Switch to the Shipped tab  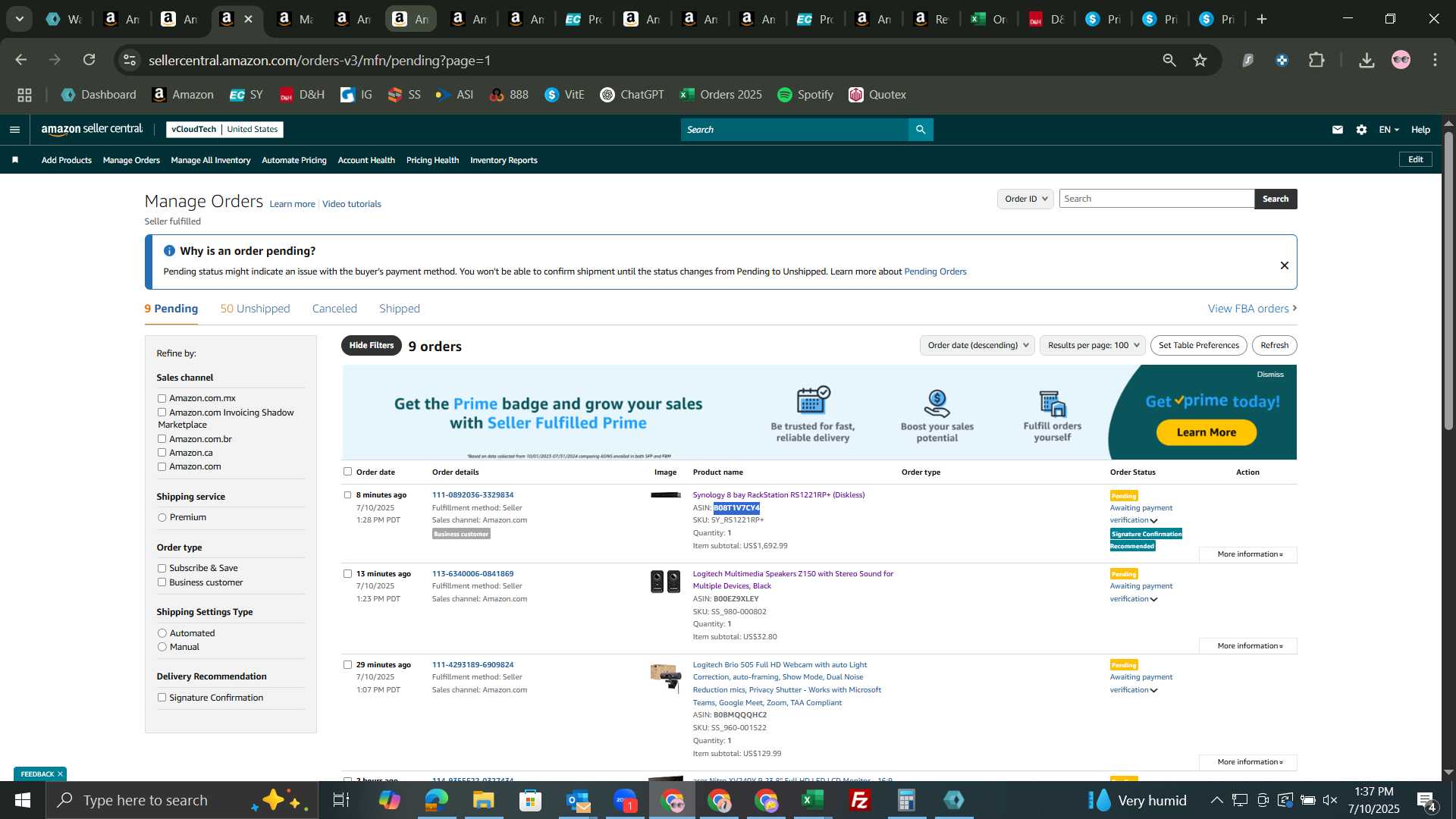(400, 309)
